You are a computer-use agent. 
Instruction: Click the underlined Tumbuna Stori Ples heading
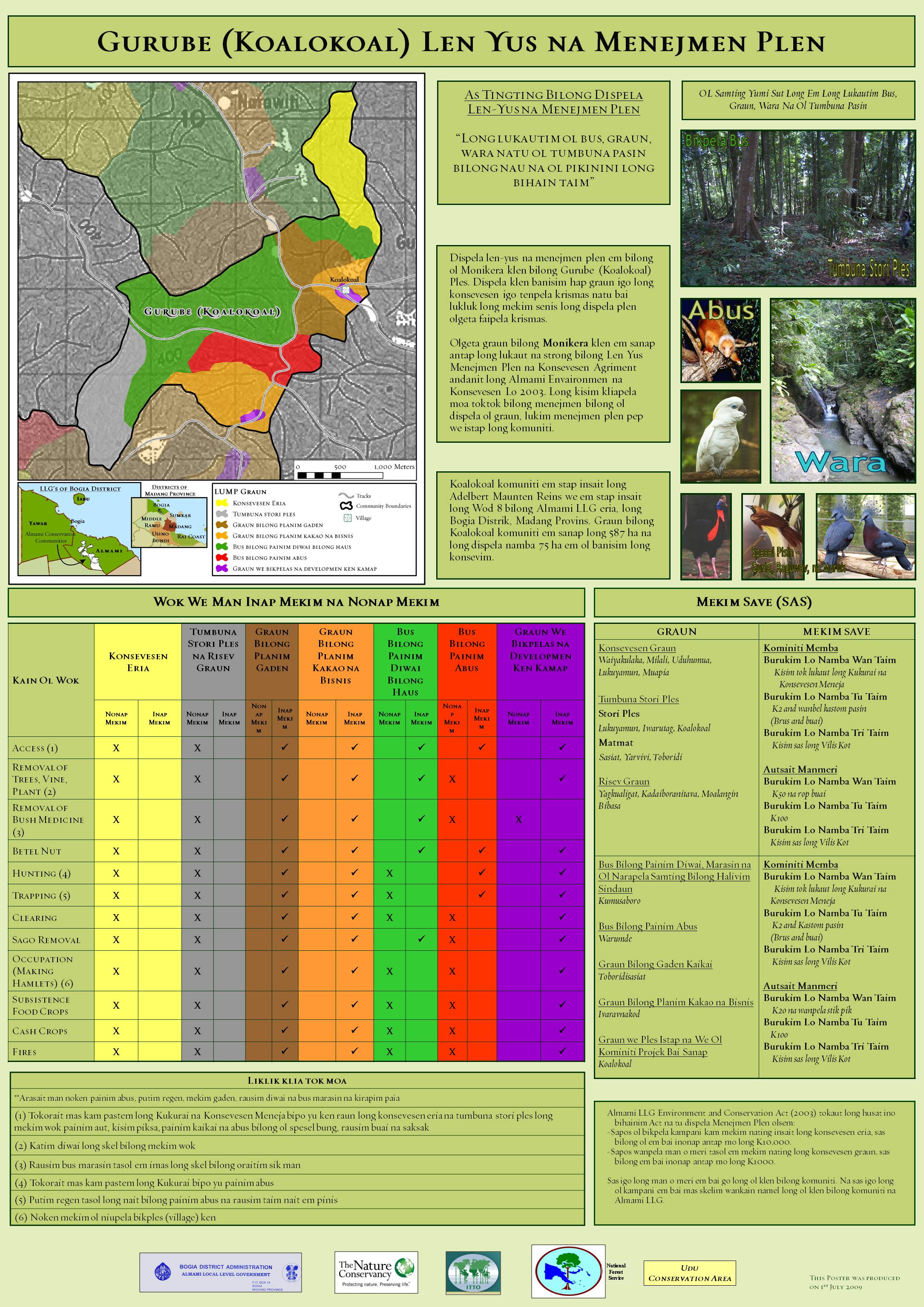click(x=639, y=699)
